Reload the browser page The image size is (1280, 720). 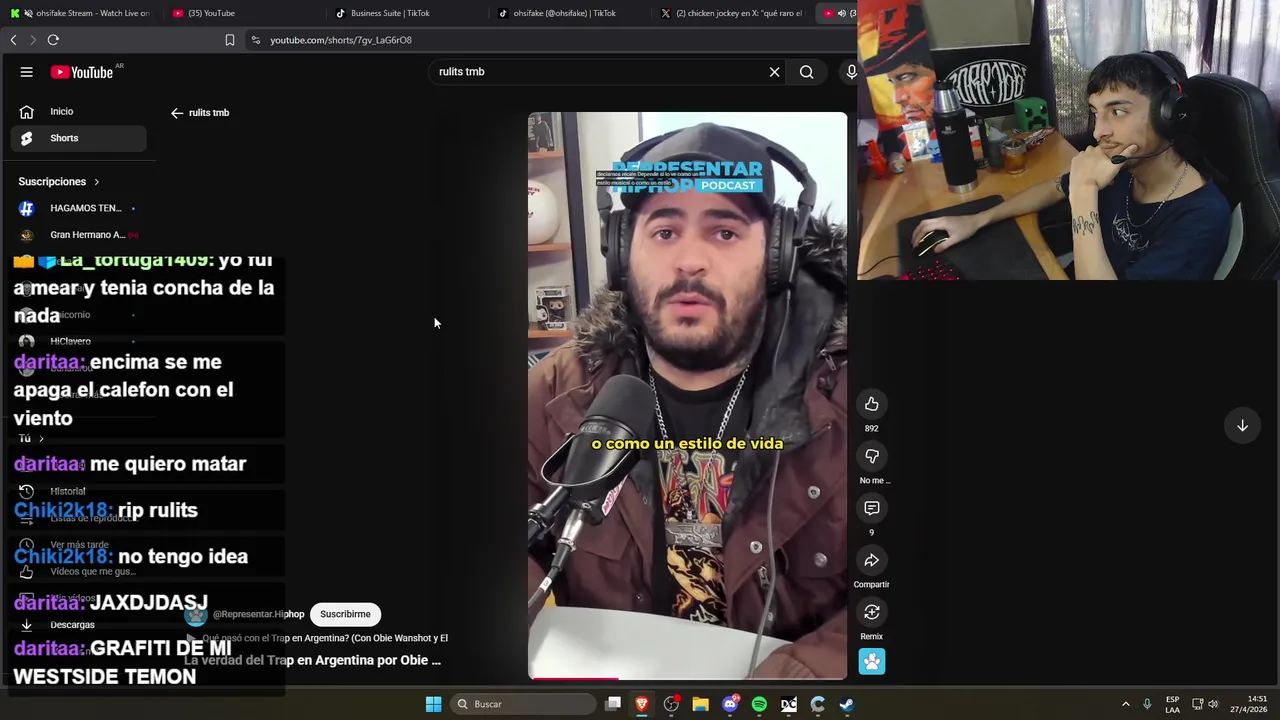pos(53,40)
